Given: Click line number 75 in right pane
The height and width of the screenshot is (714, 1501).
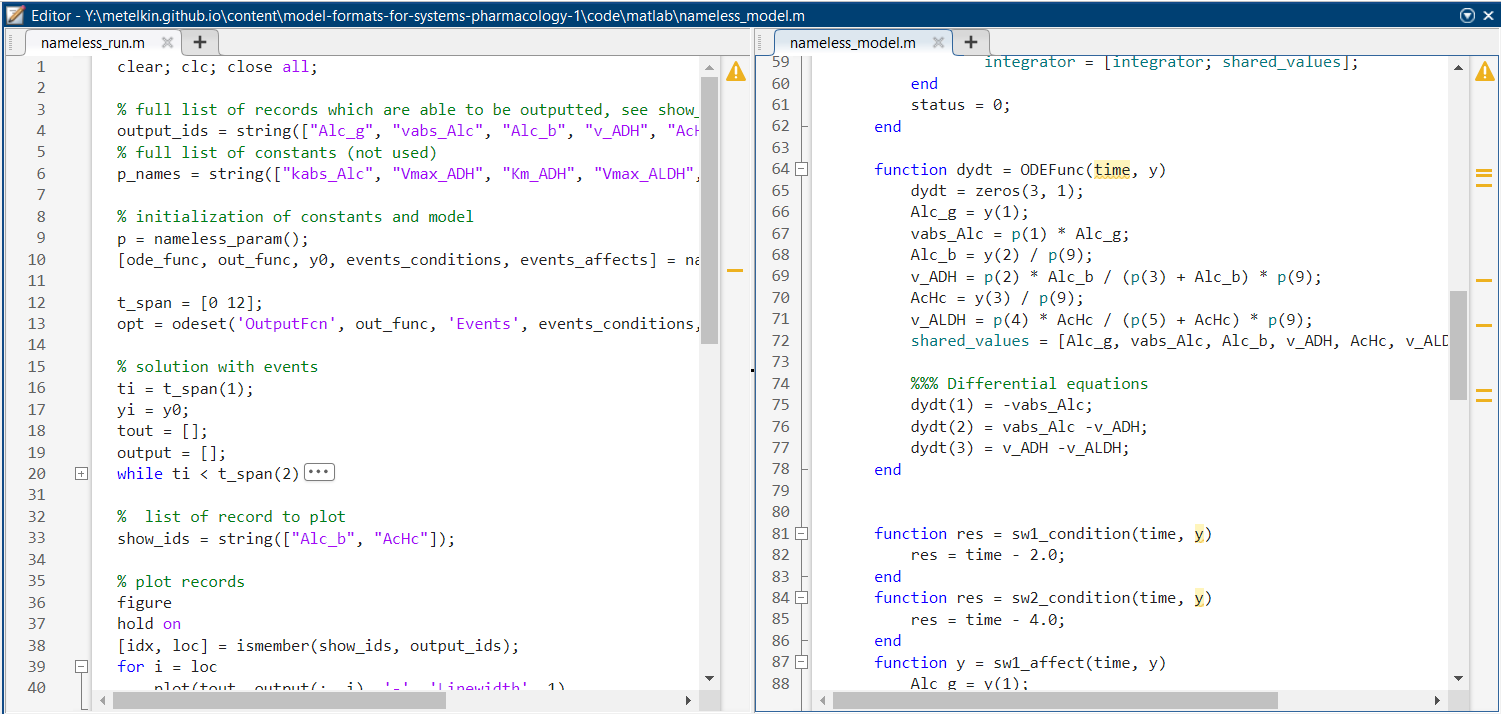Looking at the screenshot, I should [780, 405].
